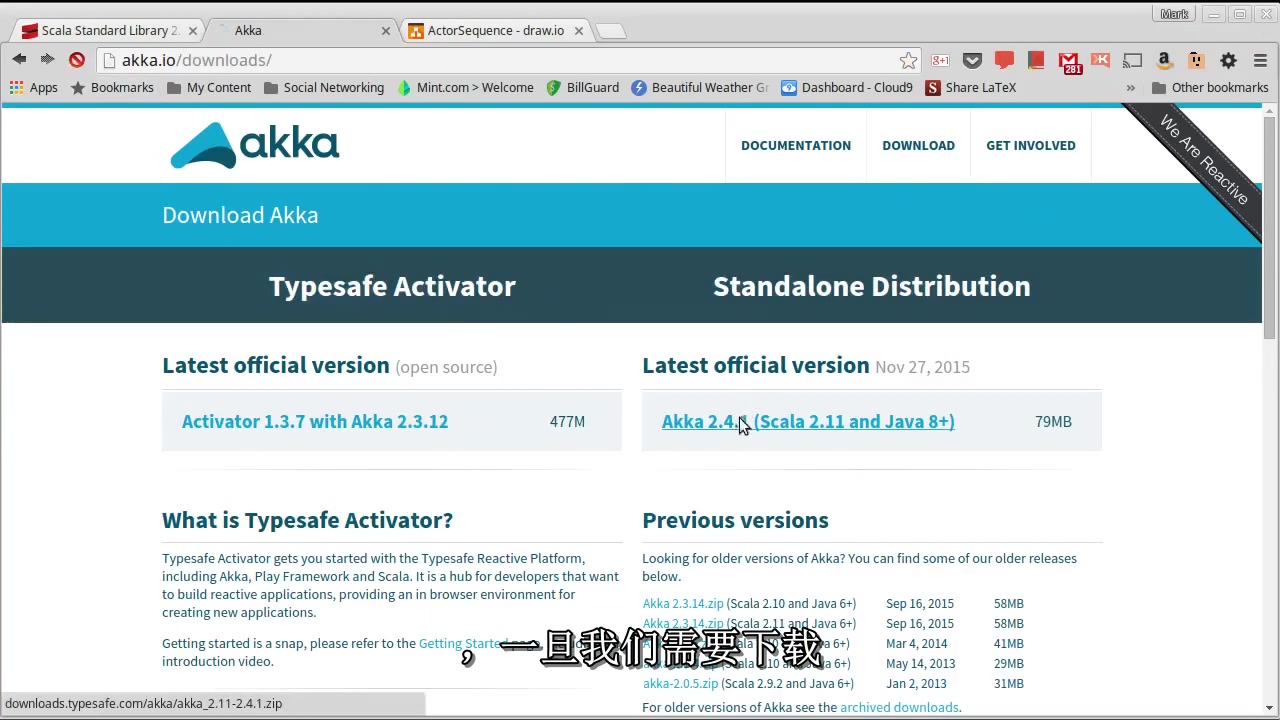Open the red book extension icon
Viewport: 1280px width, 720px height.
1036,61
